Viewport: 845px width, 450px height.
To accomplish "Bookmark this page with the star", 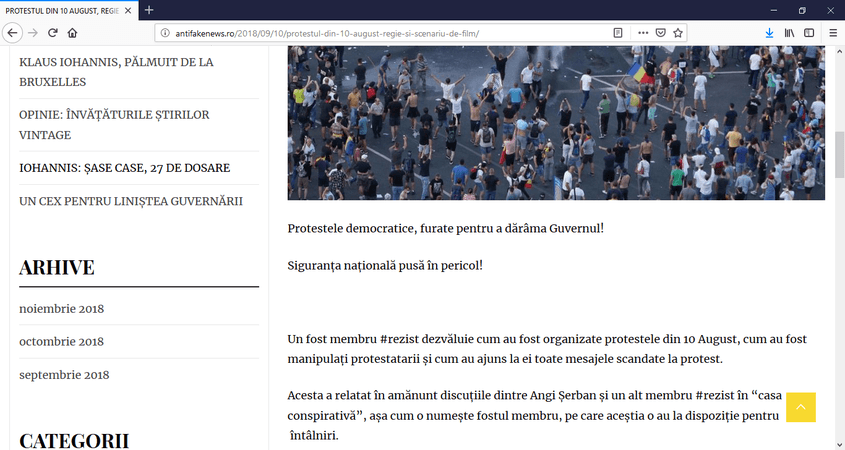I will (678, 33).
